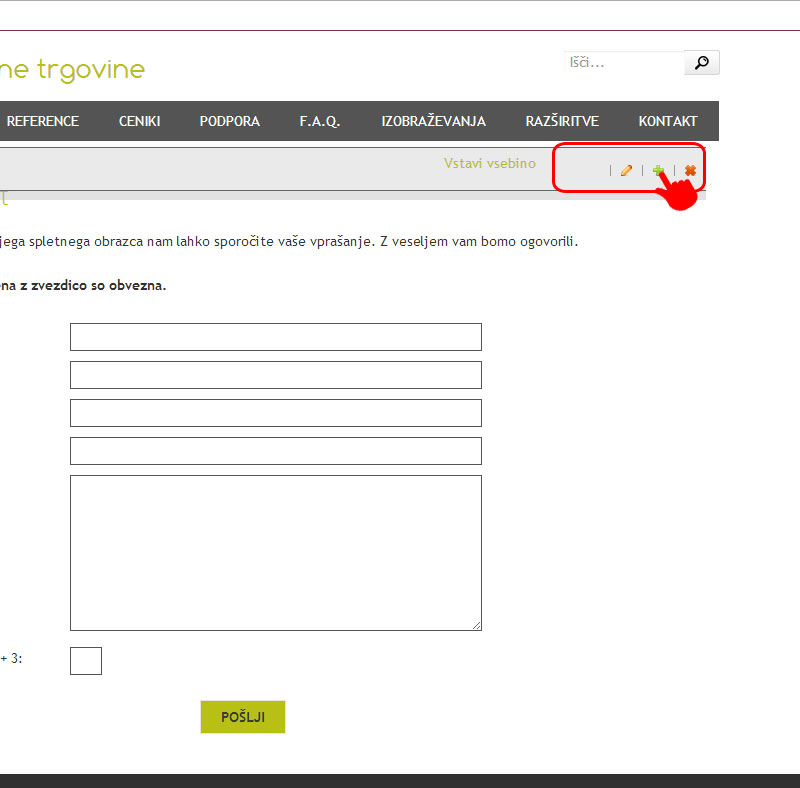The height and width of the screenshot is (788, 800).
Task: Open the PODPORA menu item
Action: pyautogui.click(x=230, y=121)
